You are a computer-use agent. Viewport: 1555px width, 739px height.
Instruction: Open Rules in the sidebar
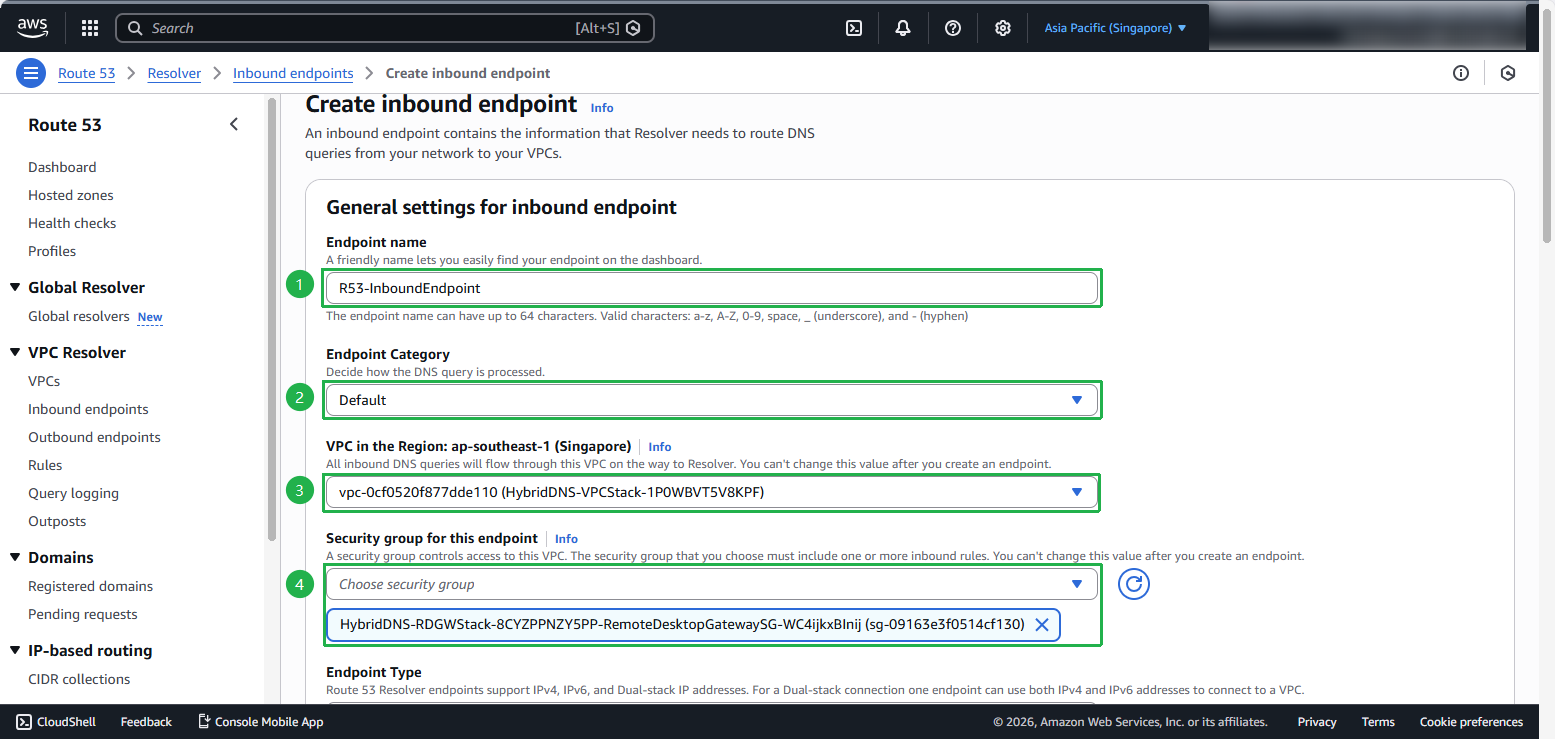click(x=45, y=465)
